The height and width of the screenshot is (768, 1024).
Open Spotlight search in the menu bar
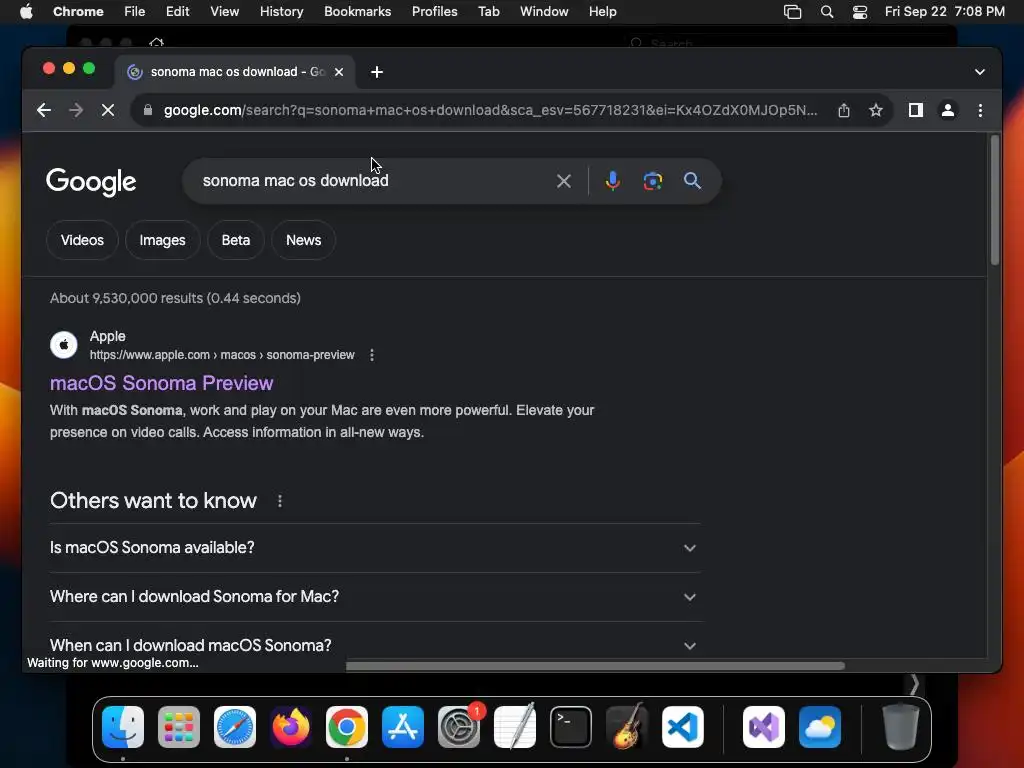(827, 12)
